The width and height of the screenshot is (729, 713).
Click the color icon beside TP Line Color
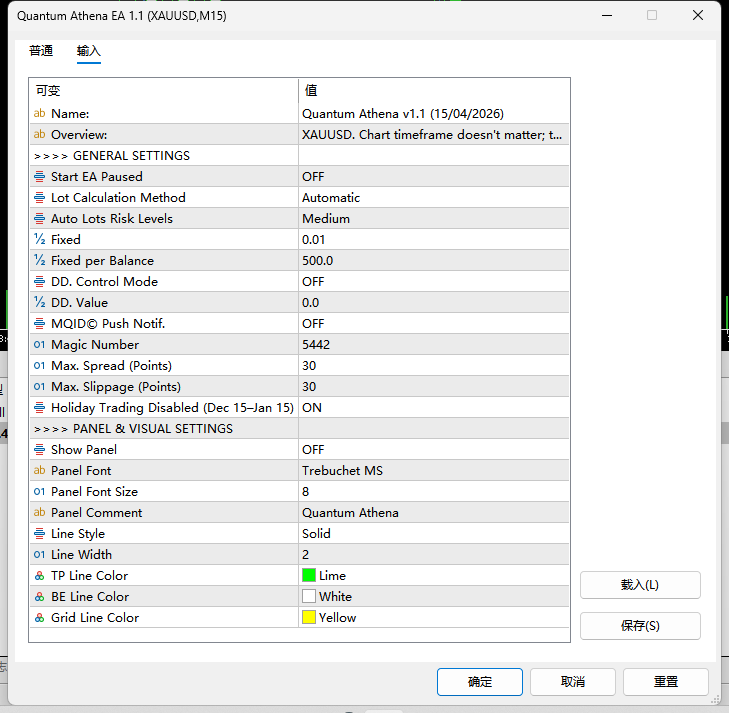tap(40, 576)
